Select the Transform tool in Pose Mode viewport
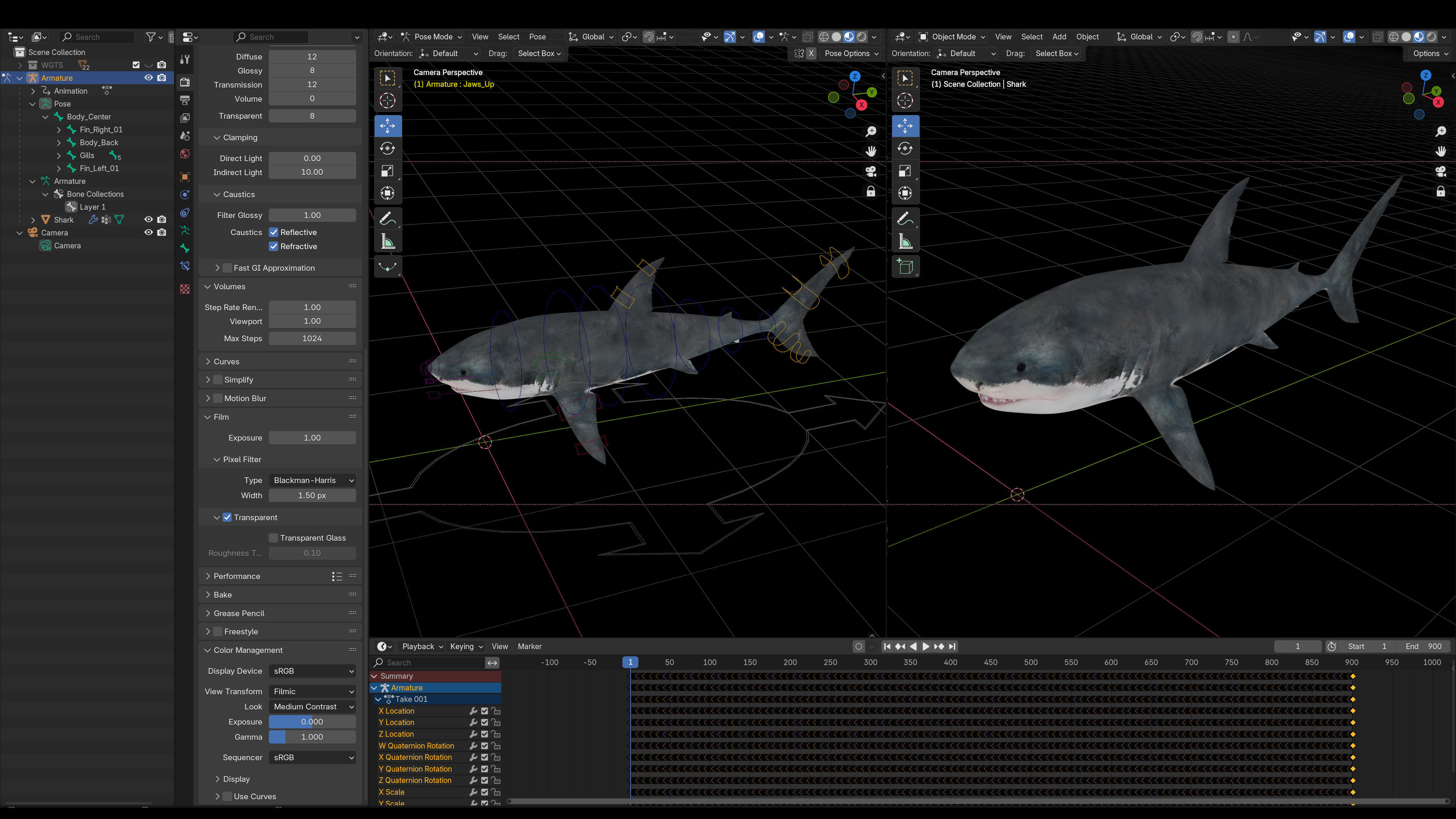Screen dimensions: 1456x819 pyautogui.click(x=388, y=193)
